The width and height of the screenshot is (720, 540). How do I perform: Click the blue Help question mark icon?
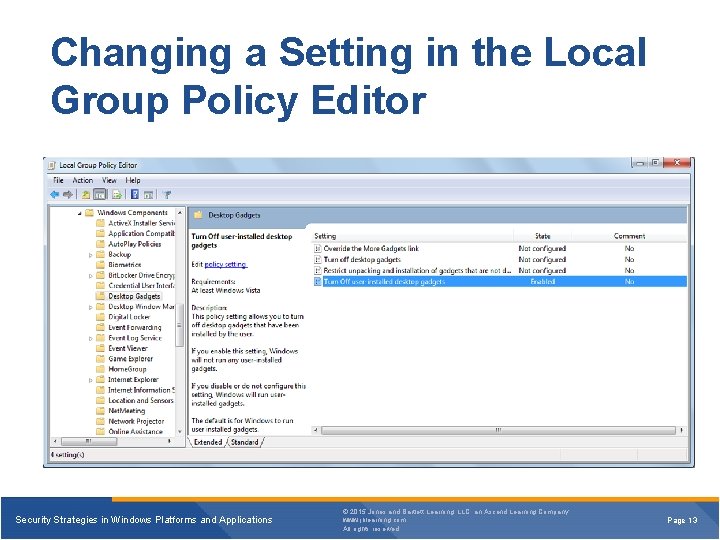coord(135,195)
